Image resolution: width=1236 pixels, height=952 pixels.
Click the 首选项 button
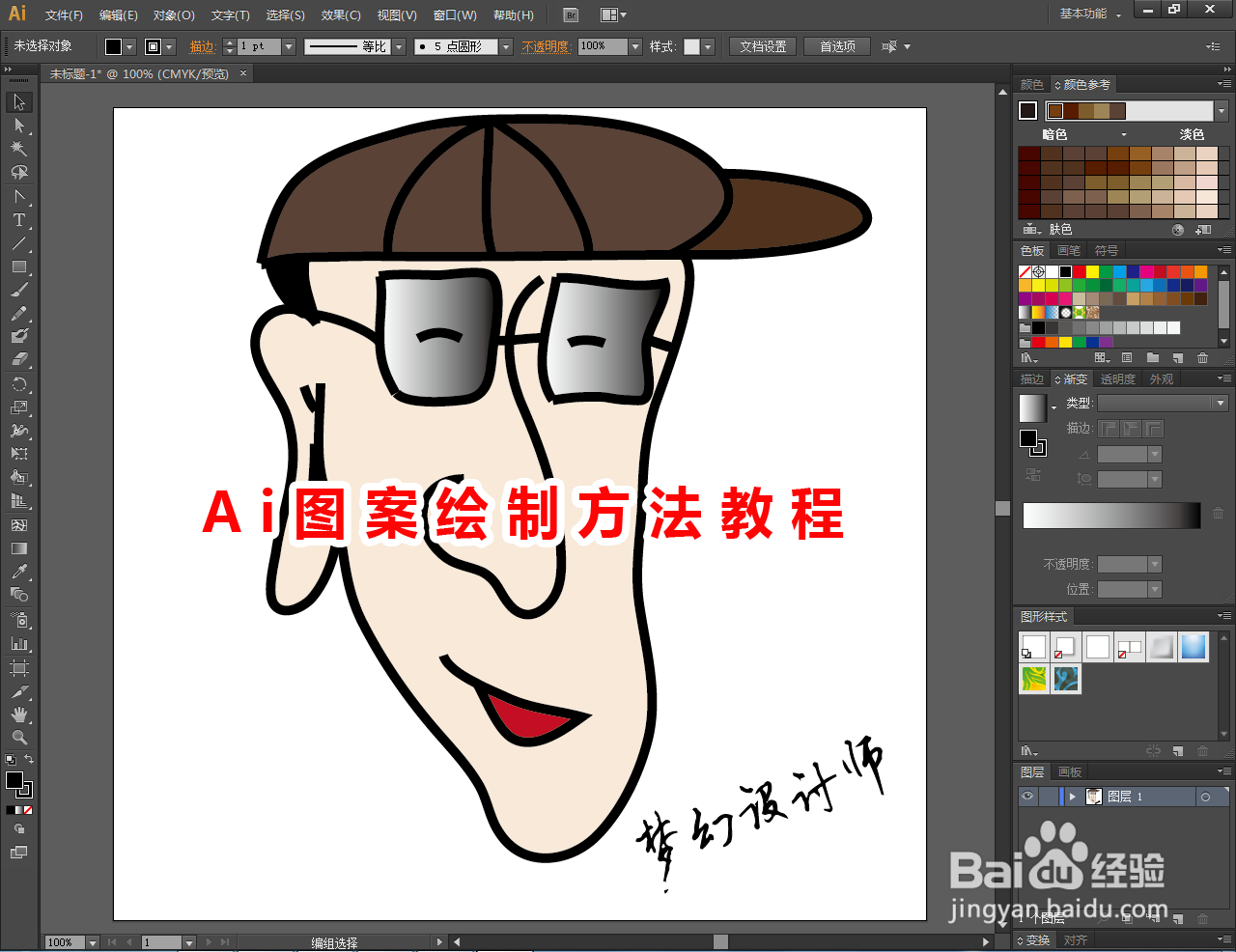(x=836, y=45)
